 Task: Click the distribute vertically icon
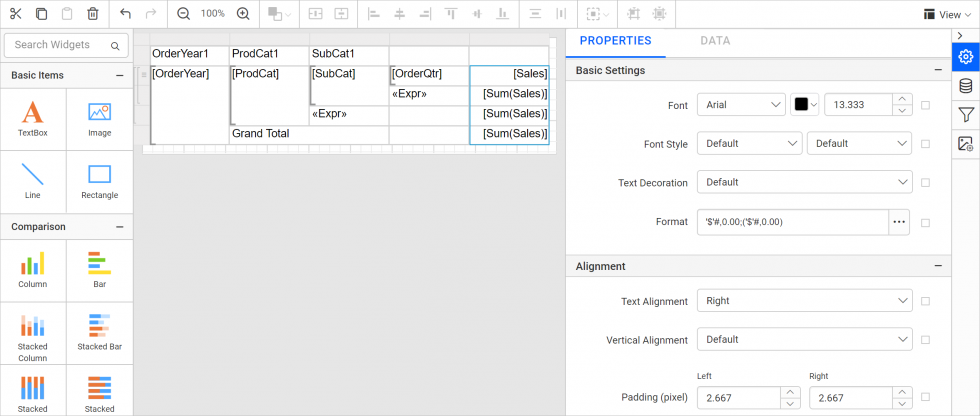535,14
